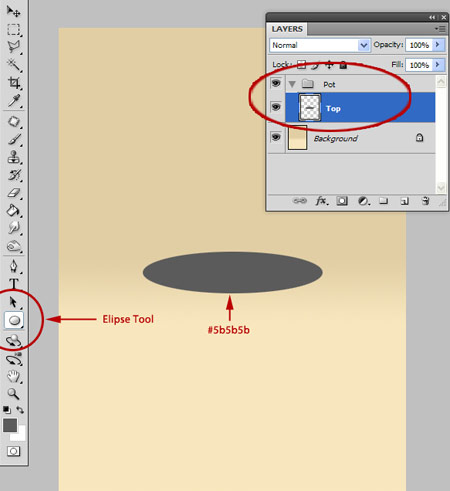Select the Zoom tool
Image resolution: width=450 pixels, height=491 pixels.
pyautogui.click(x=13, y=394)
